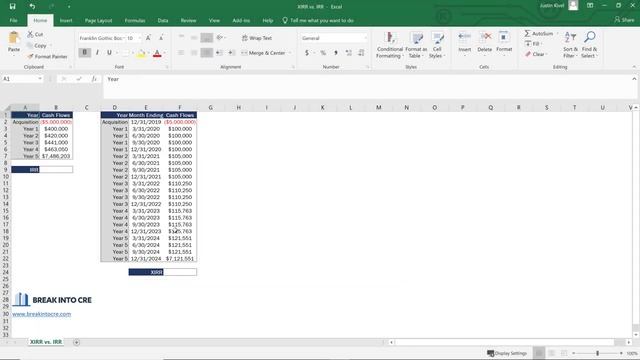The image size is (640, 360).
Task: Click the Tell me what you want box
Action: click(318, 20)
